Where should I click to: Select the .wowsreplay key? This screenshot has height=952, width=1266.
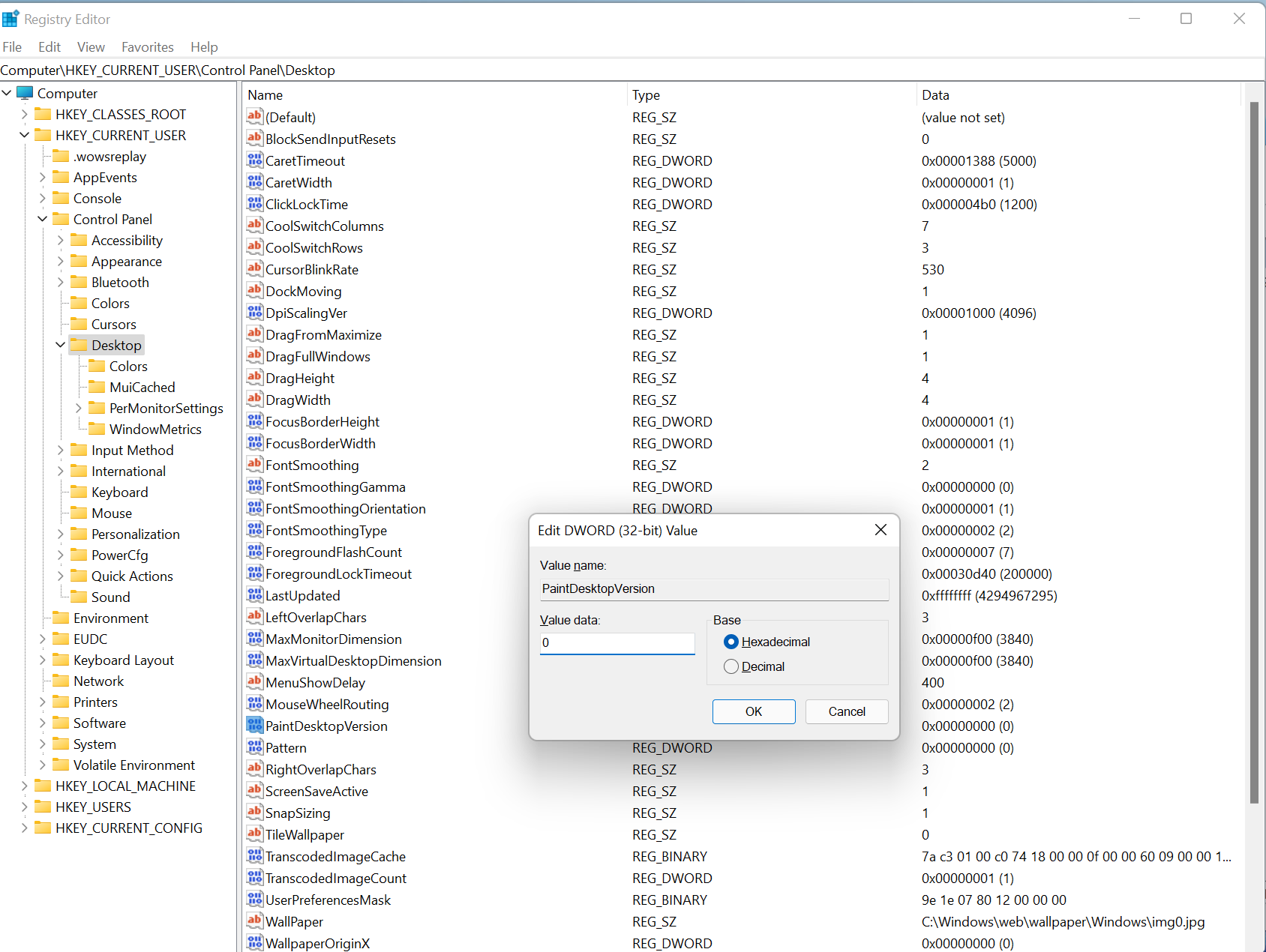[x=109, y=156]
